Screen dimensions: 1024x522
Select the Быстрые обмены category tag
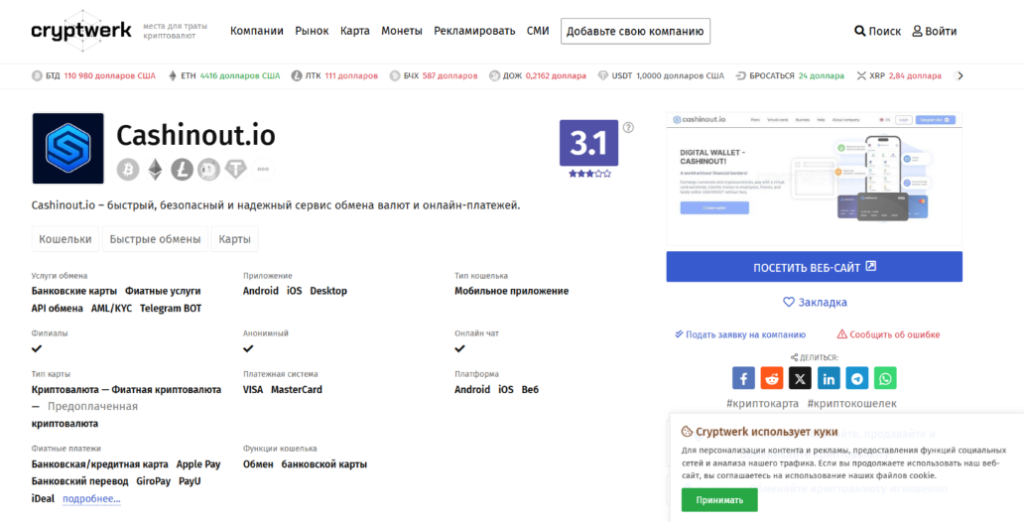pos(155,239)
